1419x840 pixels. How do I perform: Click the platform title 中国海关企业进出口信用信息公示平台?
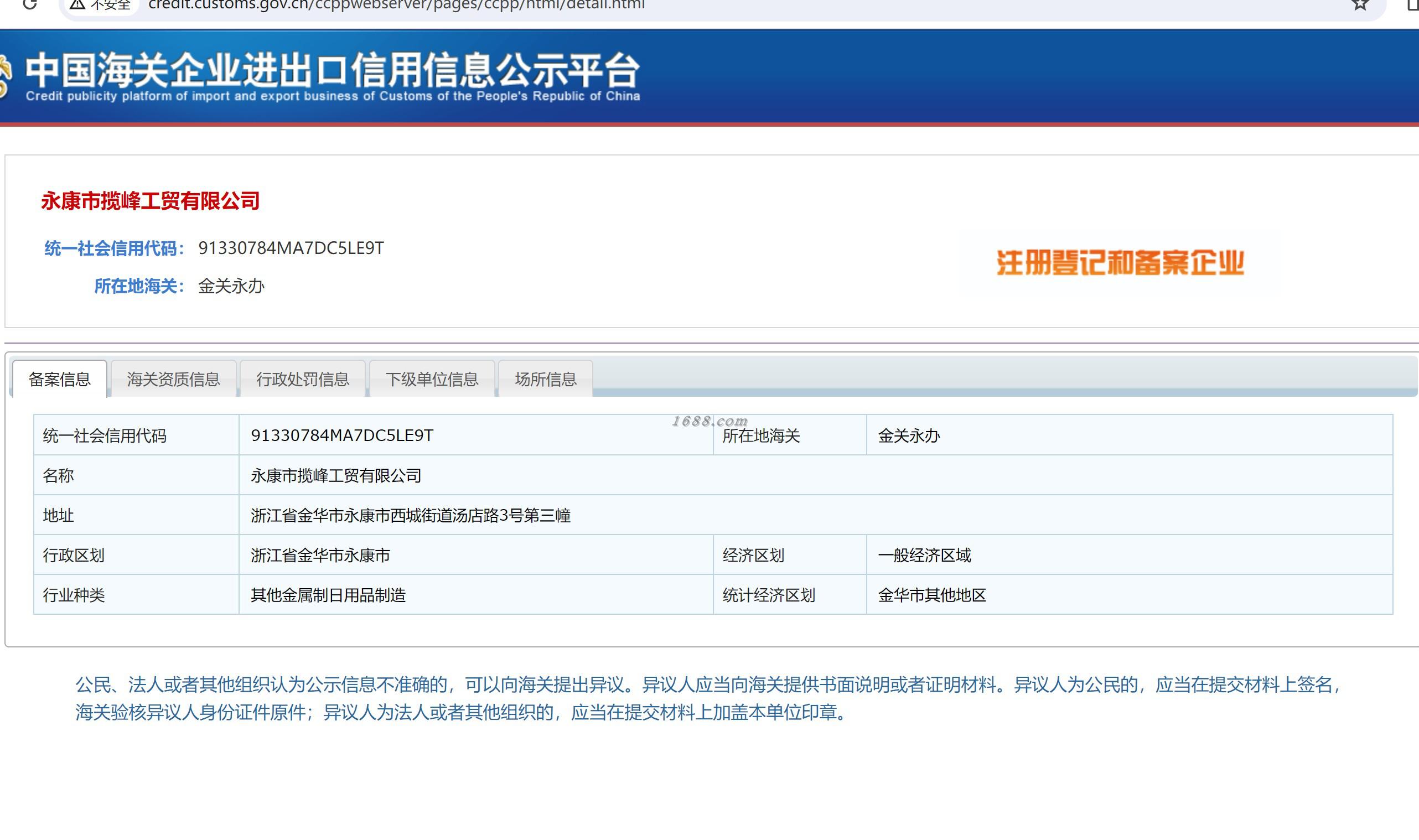click(x=333, y=70)
